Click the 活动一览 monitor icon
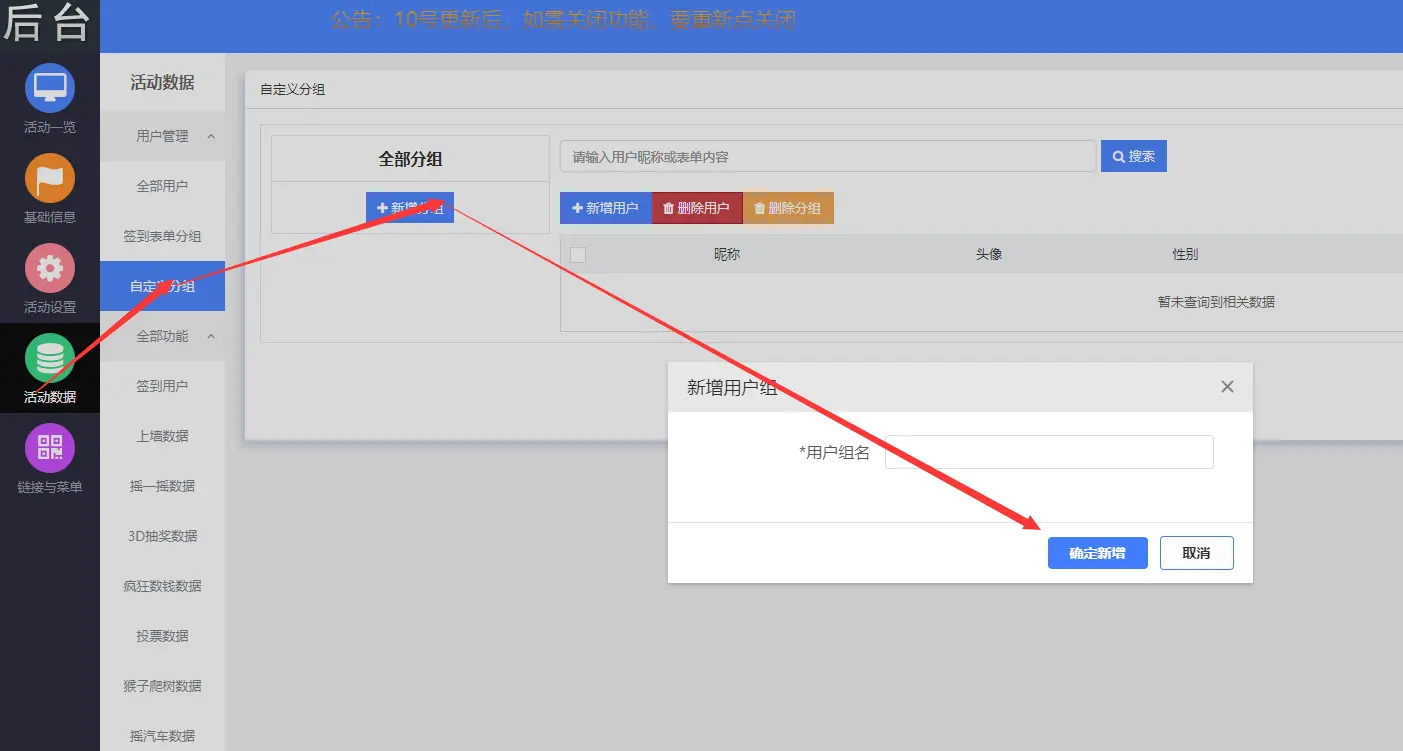The width and height of the screenshot is (1403, 751). [50, 88]
